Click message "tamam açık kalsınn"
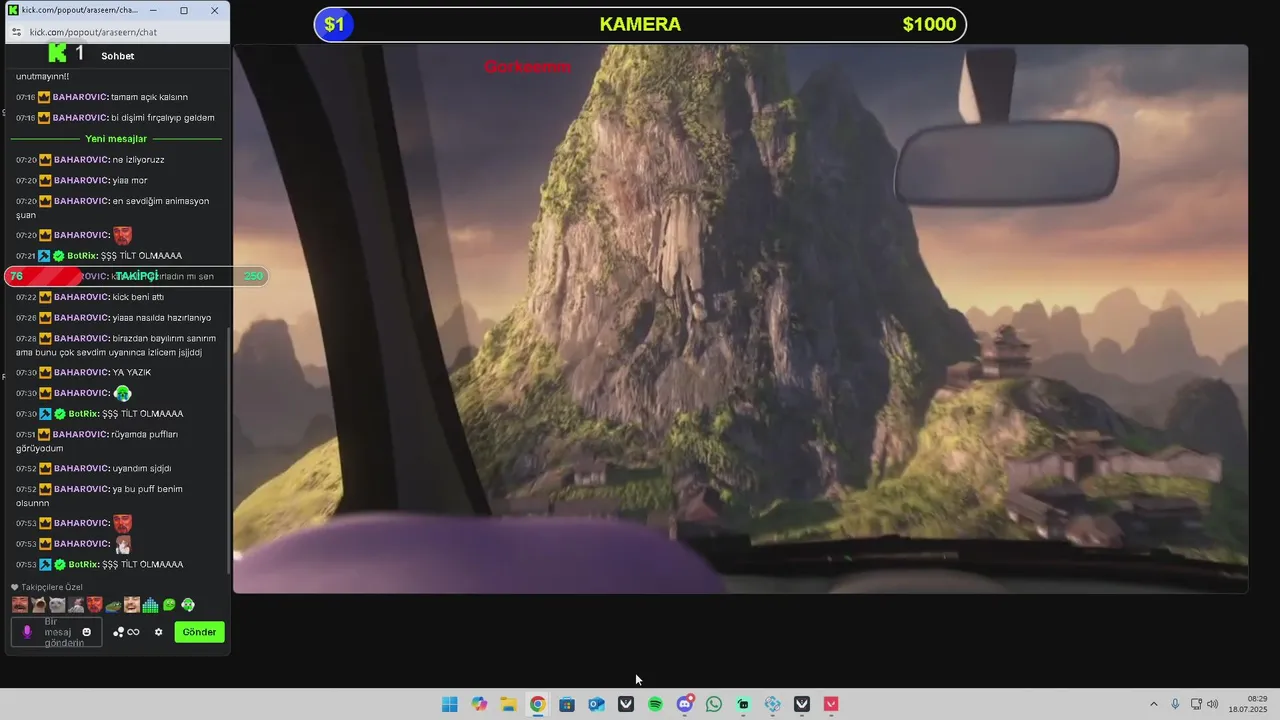Viewport: 1280px width, 720px height. click(149, 97)
